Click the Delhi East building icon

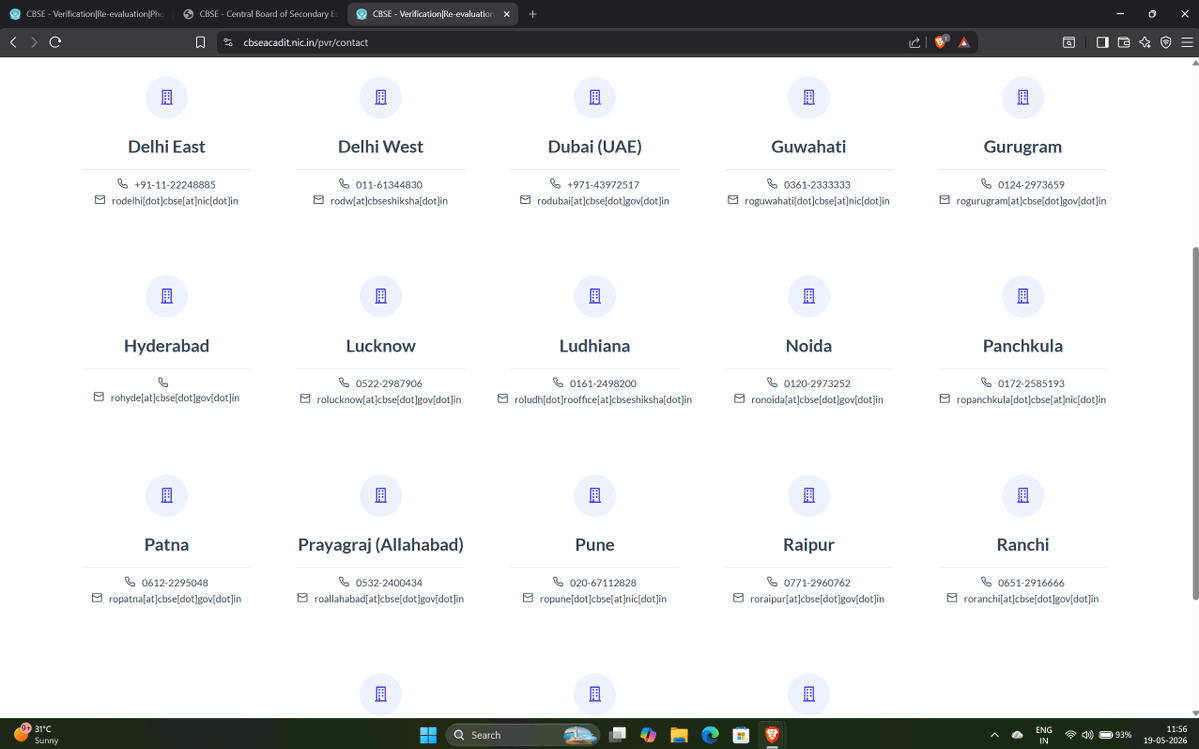(x=166, y=97)
